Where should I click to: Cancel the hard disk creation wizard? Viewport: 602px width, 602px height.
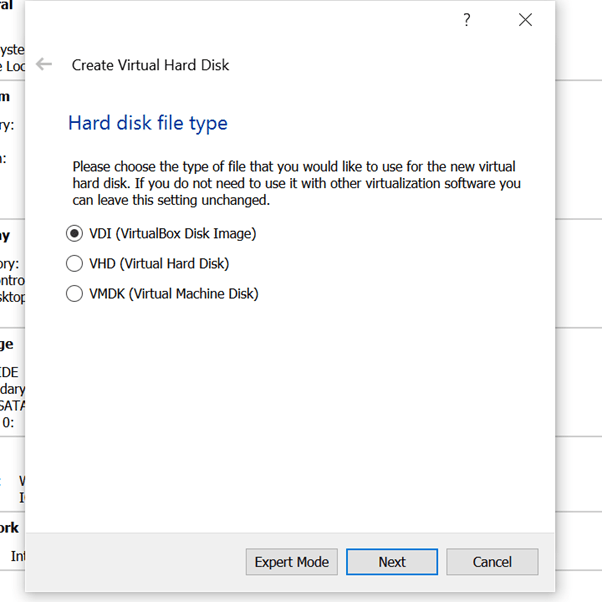tap(492, 562)
